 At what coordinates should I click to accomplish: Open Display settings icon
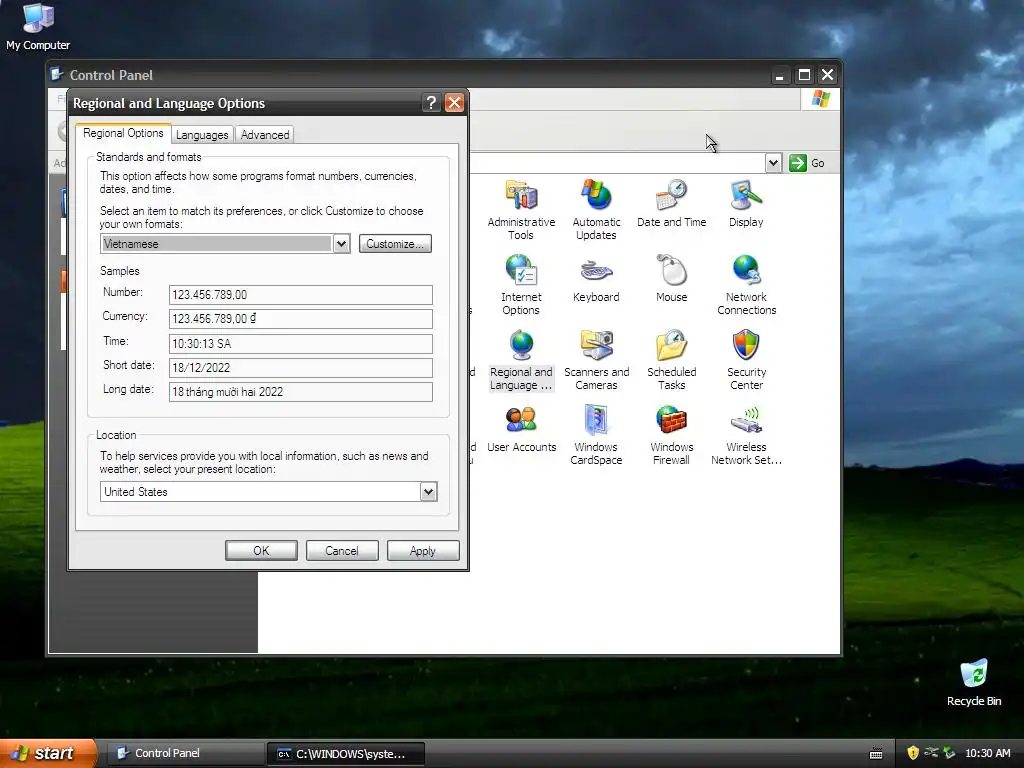746,204
